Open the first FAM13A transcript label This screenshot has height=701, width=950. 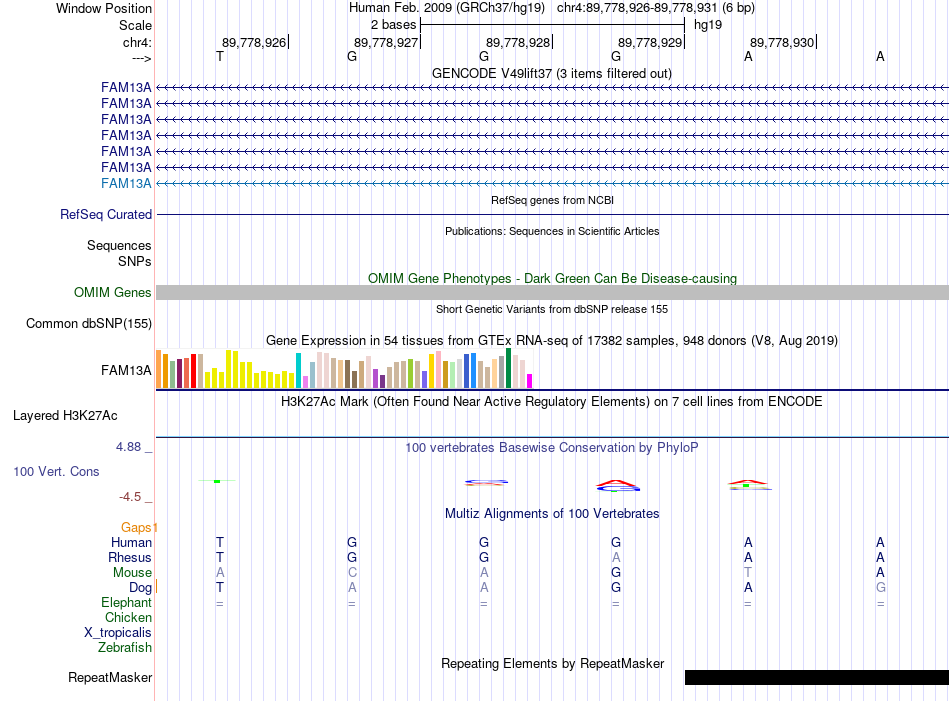(126, 88)
